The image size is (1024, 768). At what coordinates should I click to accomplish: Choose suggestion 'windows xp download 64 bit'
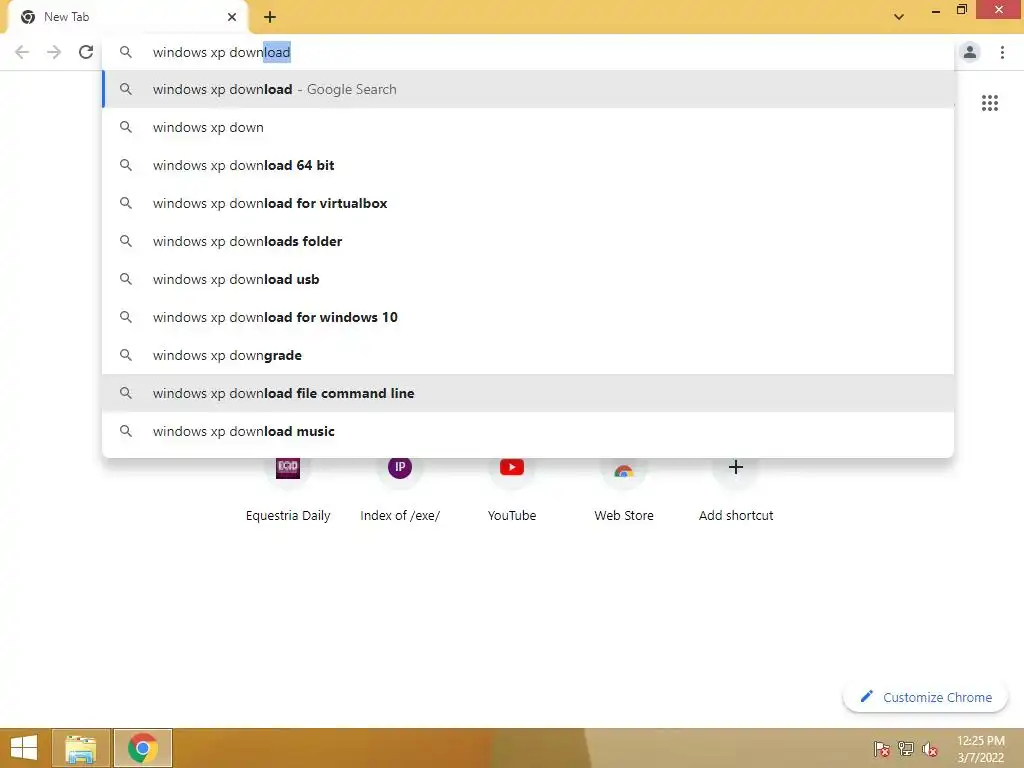coord(528,165)
